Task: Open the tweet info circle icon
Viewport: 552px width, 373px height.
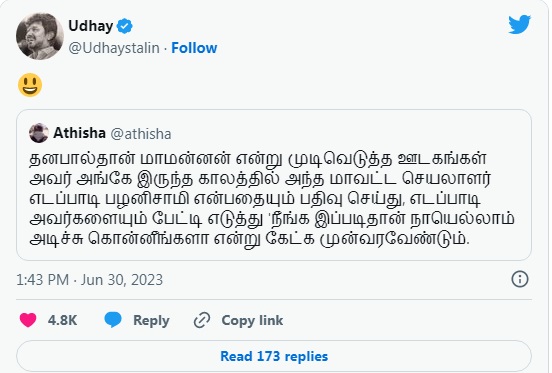Action: point(520,279)
